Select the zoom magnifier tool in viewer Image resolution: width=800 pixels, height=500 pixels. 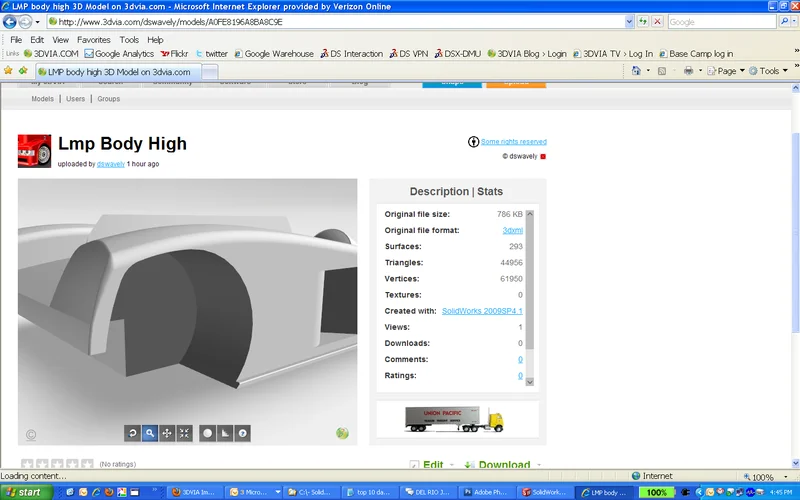(x=149, y=433)
